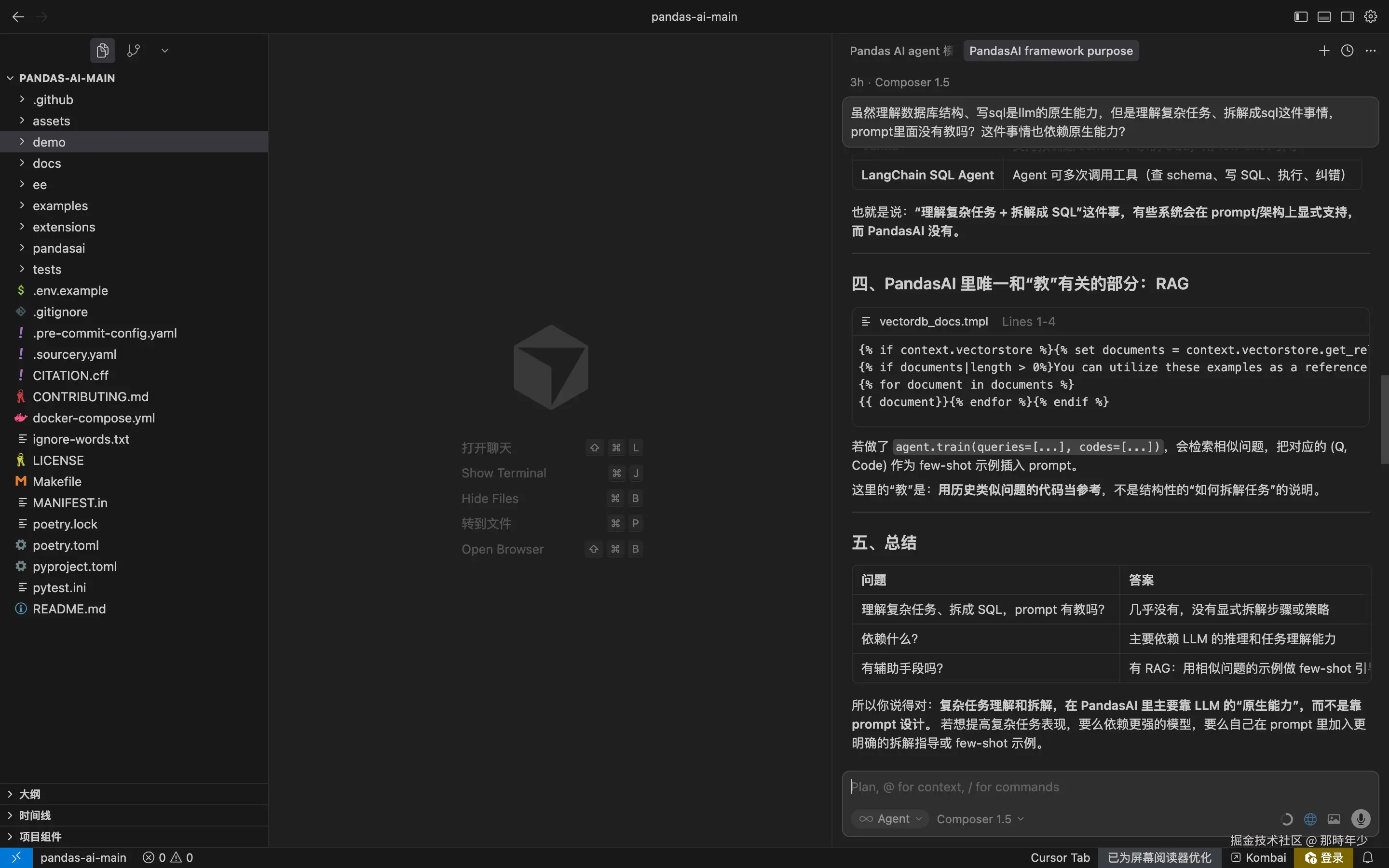The image size is (1389, 868).
Task: Open chat history clock icon
Action: pos(1347,51)
